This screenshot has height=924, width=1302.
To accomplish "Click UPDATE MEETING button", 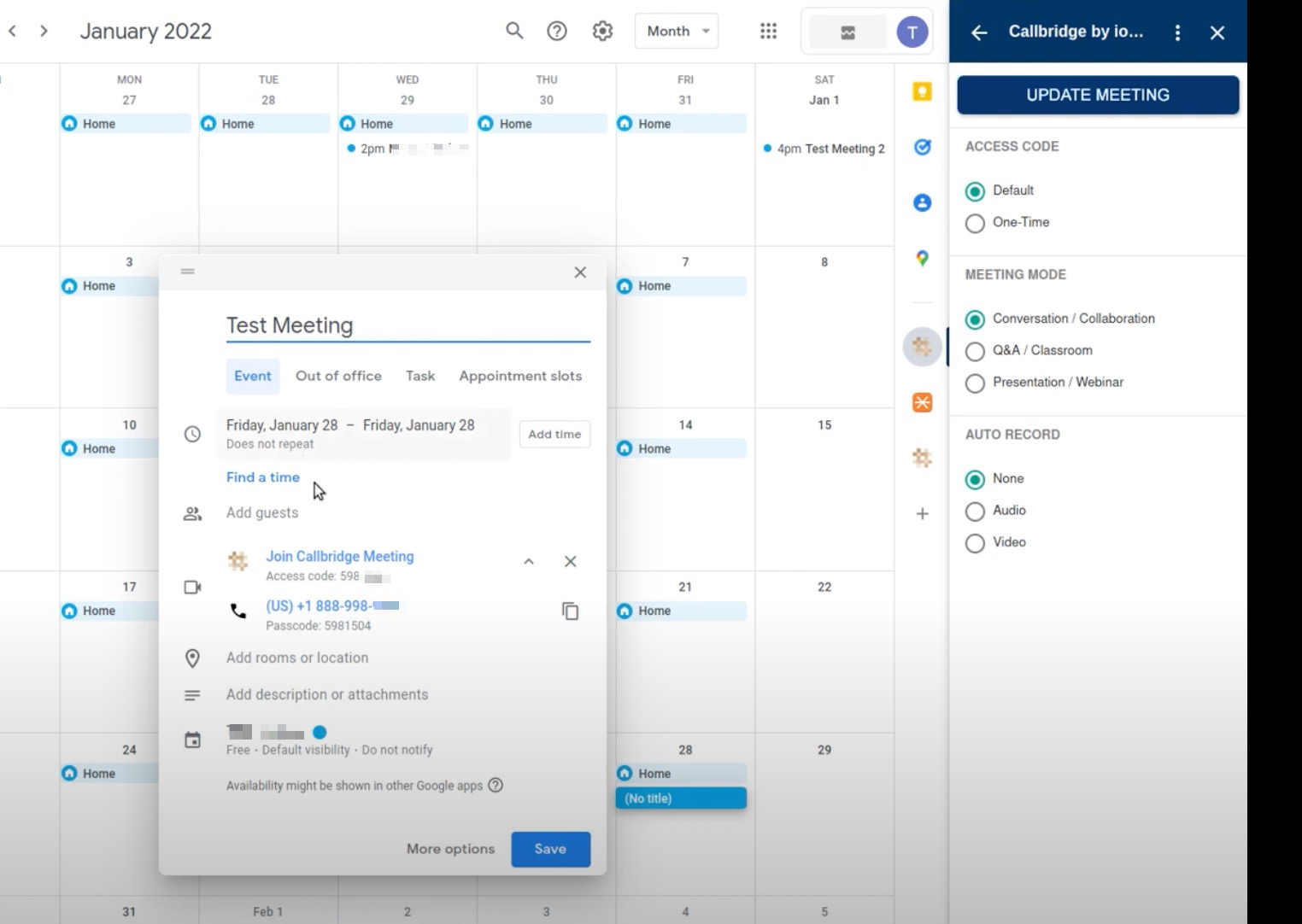I will click(x=1098, y=95).
